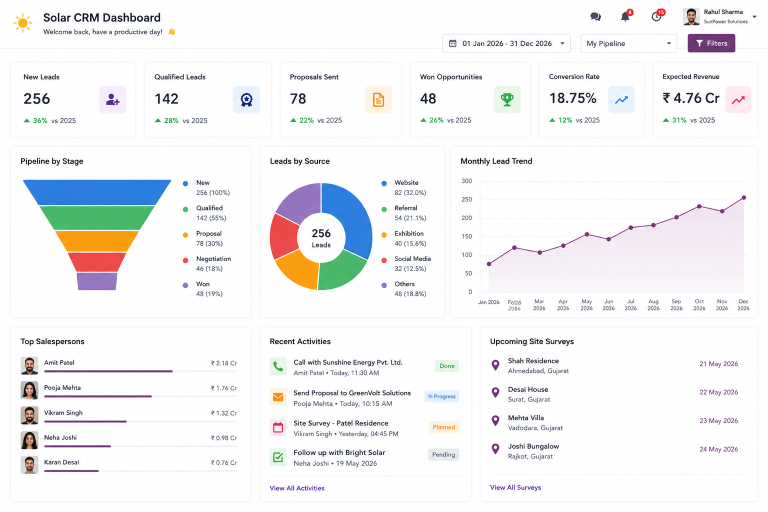Click Amit Patel's avatar
The height and width of the screenshot is (512, 768).
click(x=29, y=366)
